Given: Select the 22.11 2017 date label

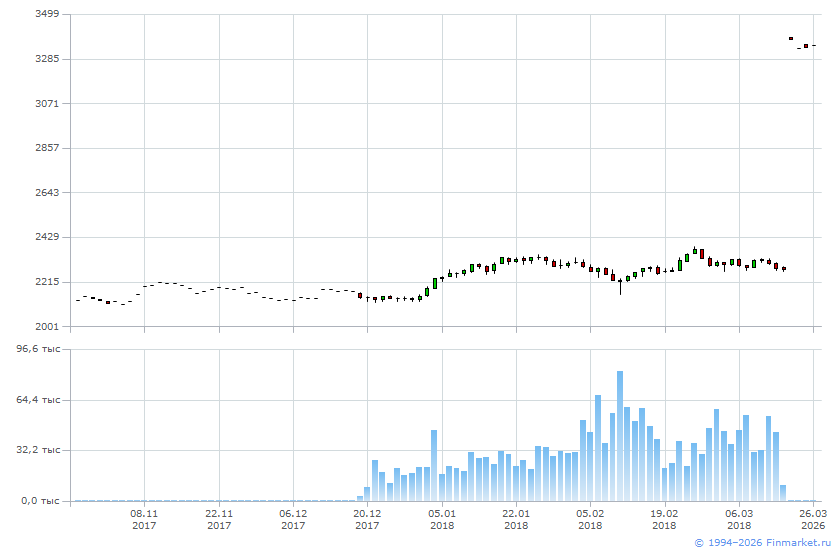Looking at the screenshot, I should (x=219, y=518).
